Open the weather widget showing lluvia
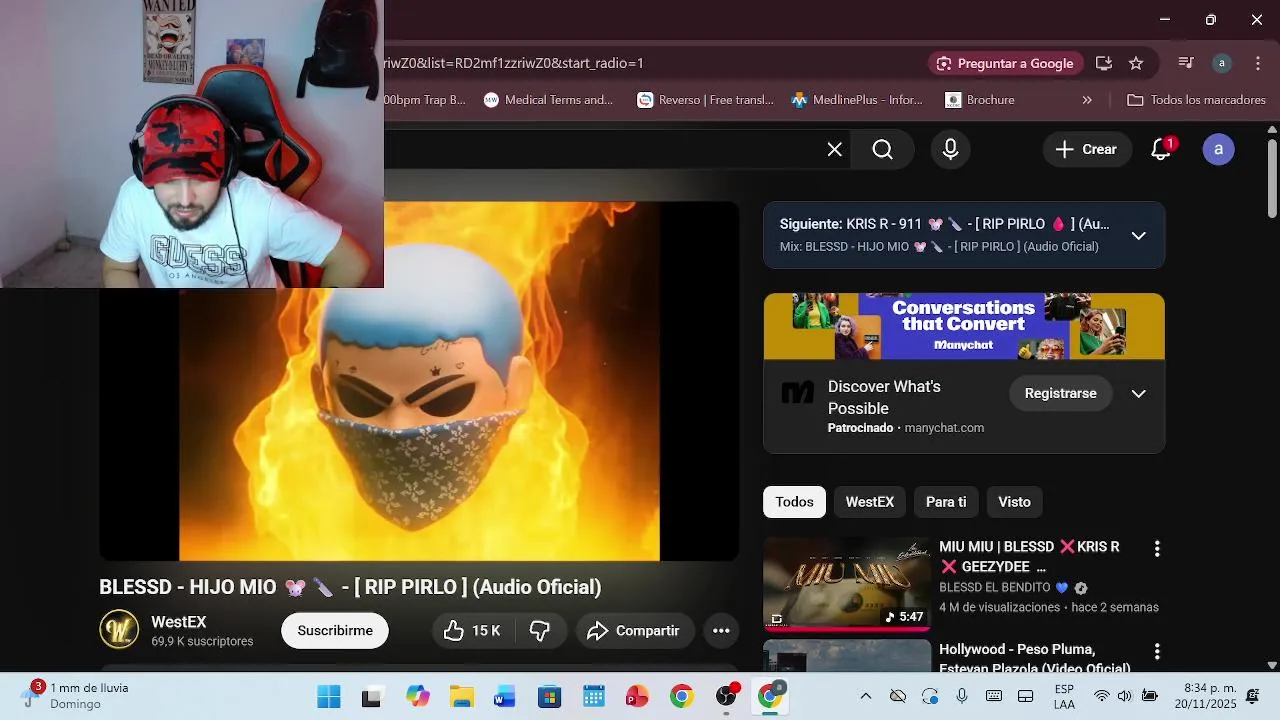1280x720 pixels. pyautogui.click(x=75, y=696)
